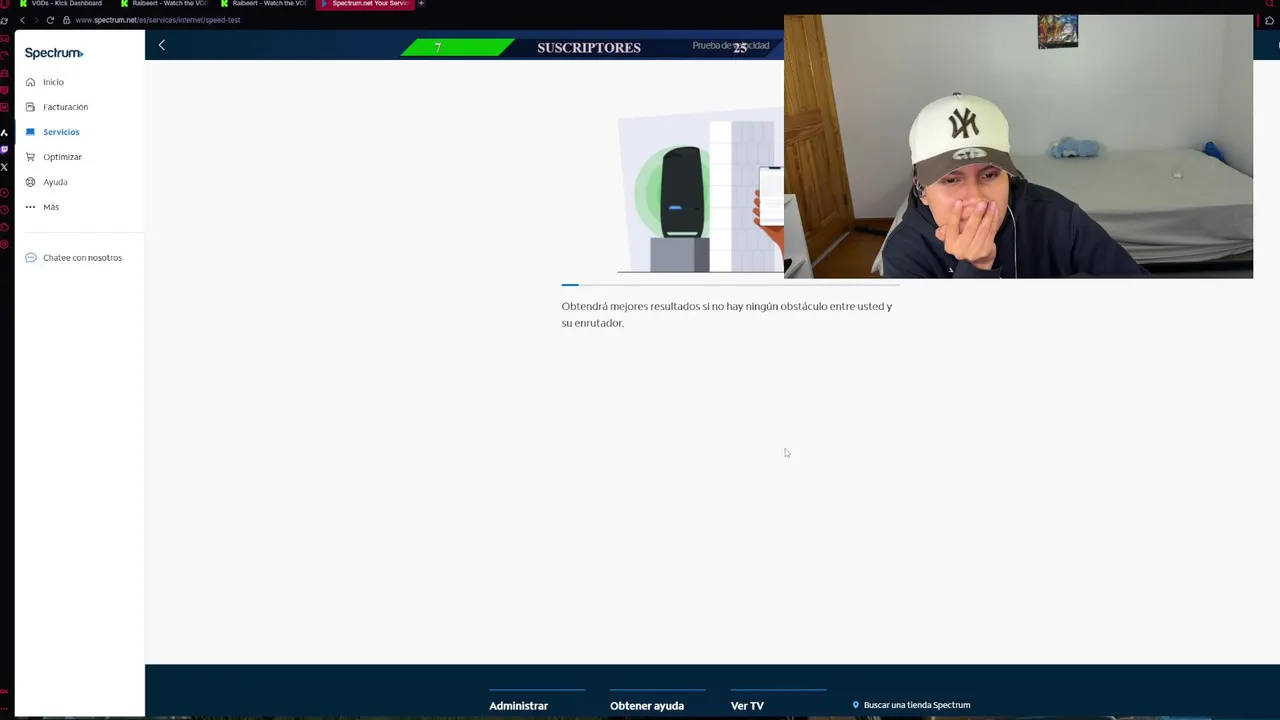Screen dimensions: 1280x720
Task: Click the padlock site info icon
Action: [66, 20]
